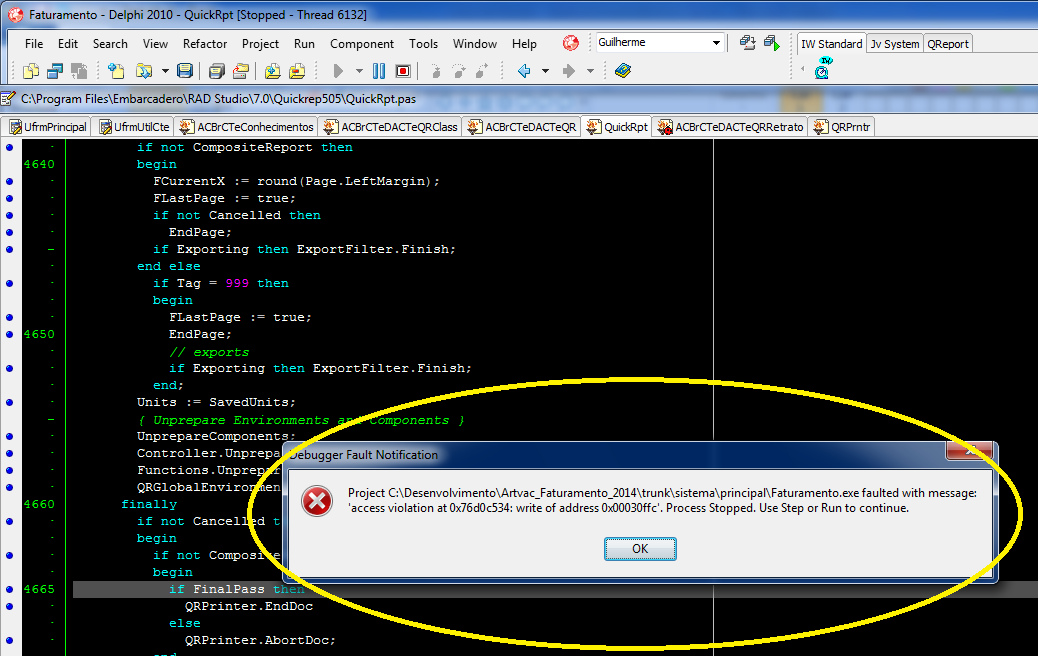Click the Save file disk icon
The height and width of the screenshot is (656, 1038).
[x=185, y=71]
